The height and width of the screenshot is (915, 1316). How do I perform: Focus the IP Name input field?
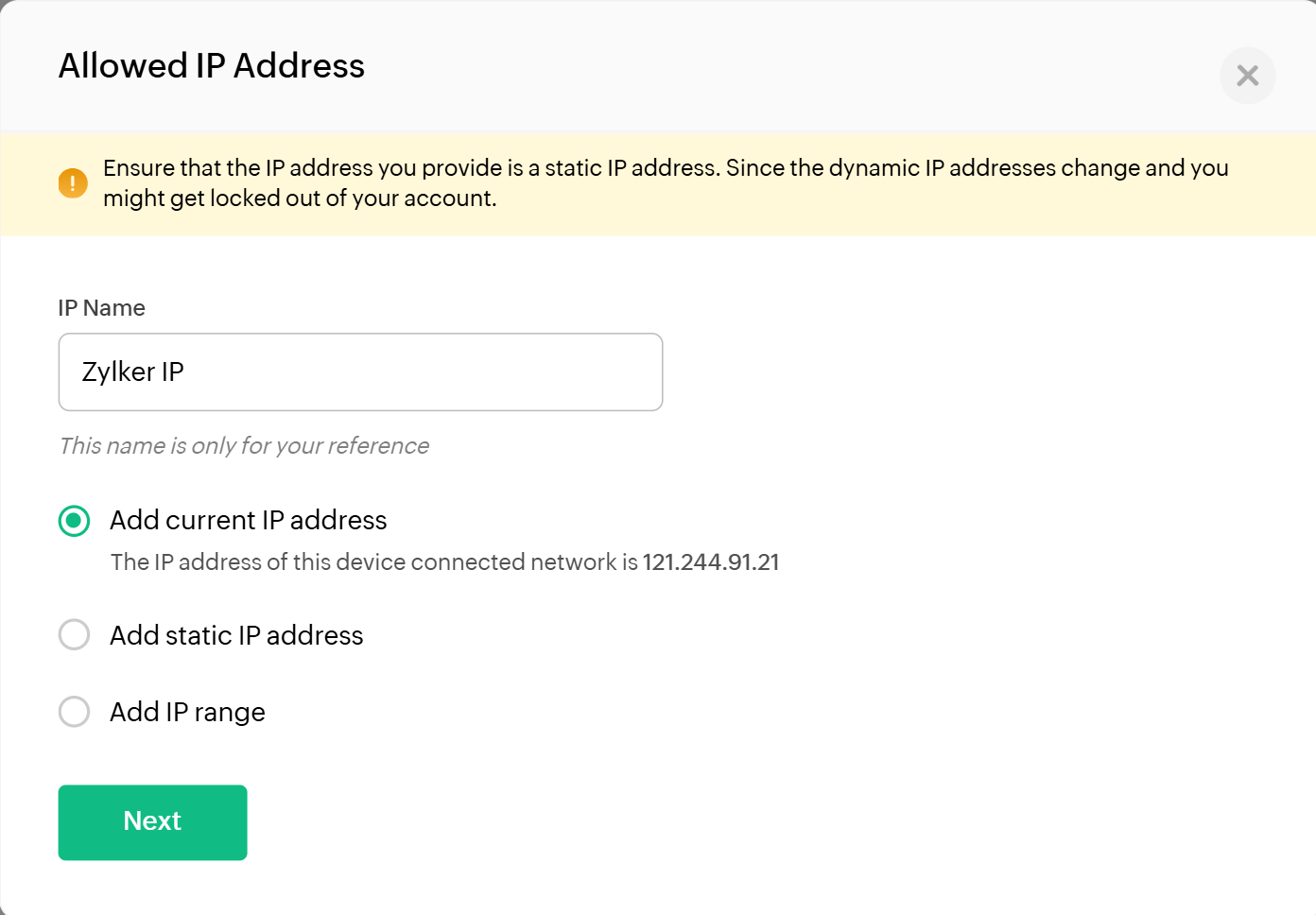point(360,371)
